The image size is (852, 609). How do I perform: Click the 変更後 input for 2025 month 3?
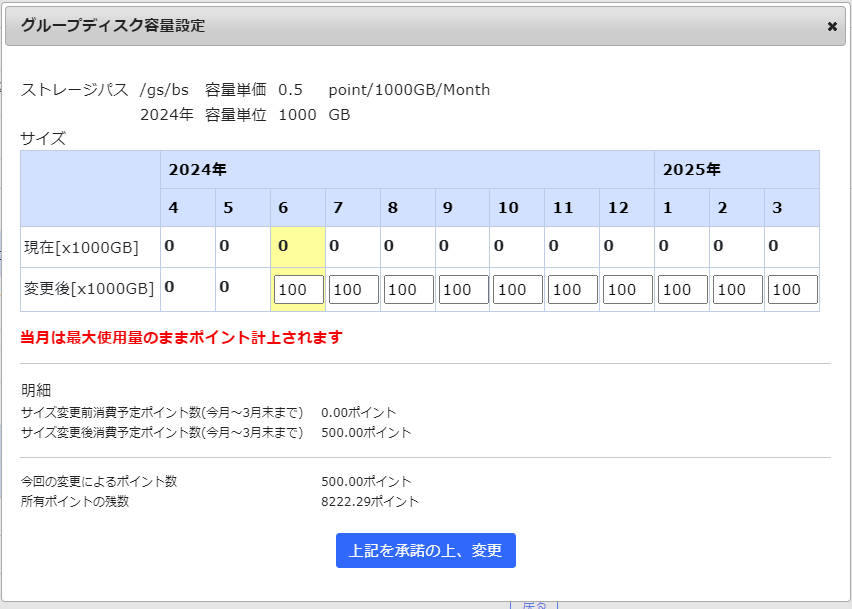(x=793, y=290)
